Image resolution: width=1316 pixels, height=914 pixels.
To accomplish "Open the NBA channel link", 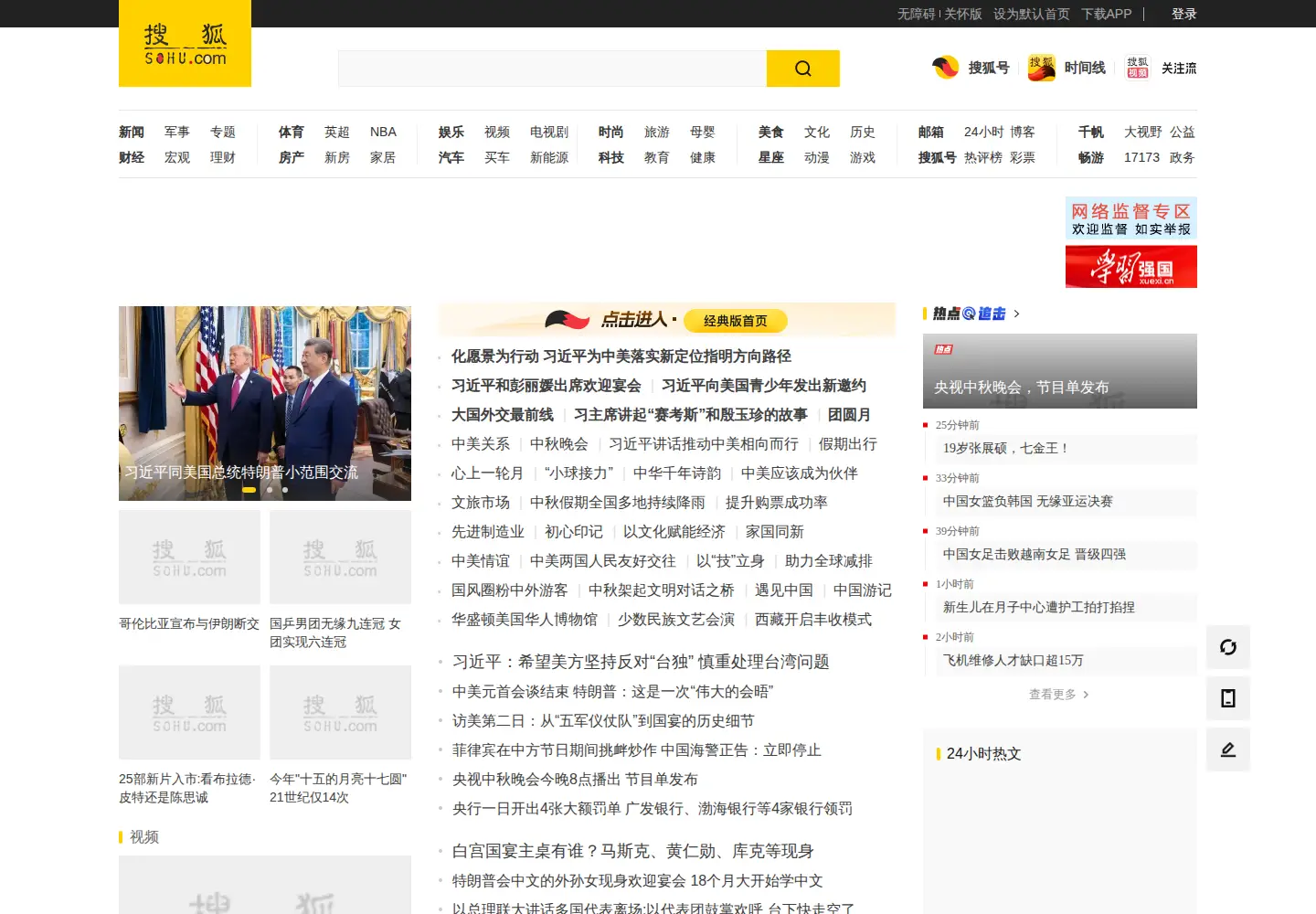I will [x=383, y=132].
